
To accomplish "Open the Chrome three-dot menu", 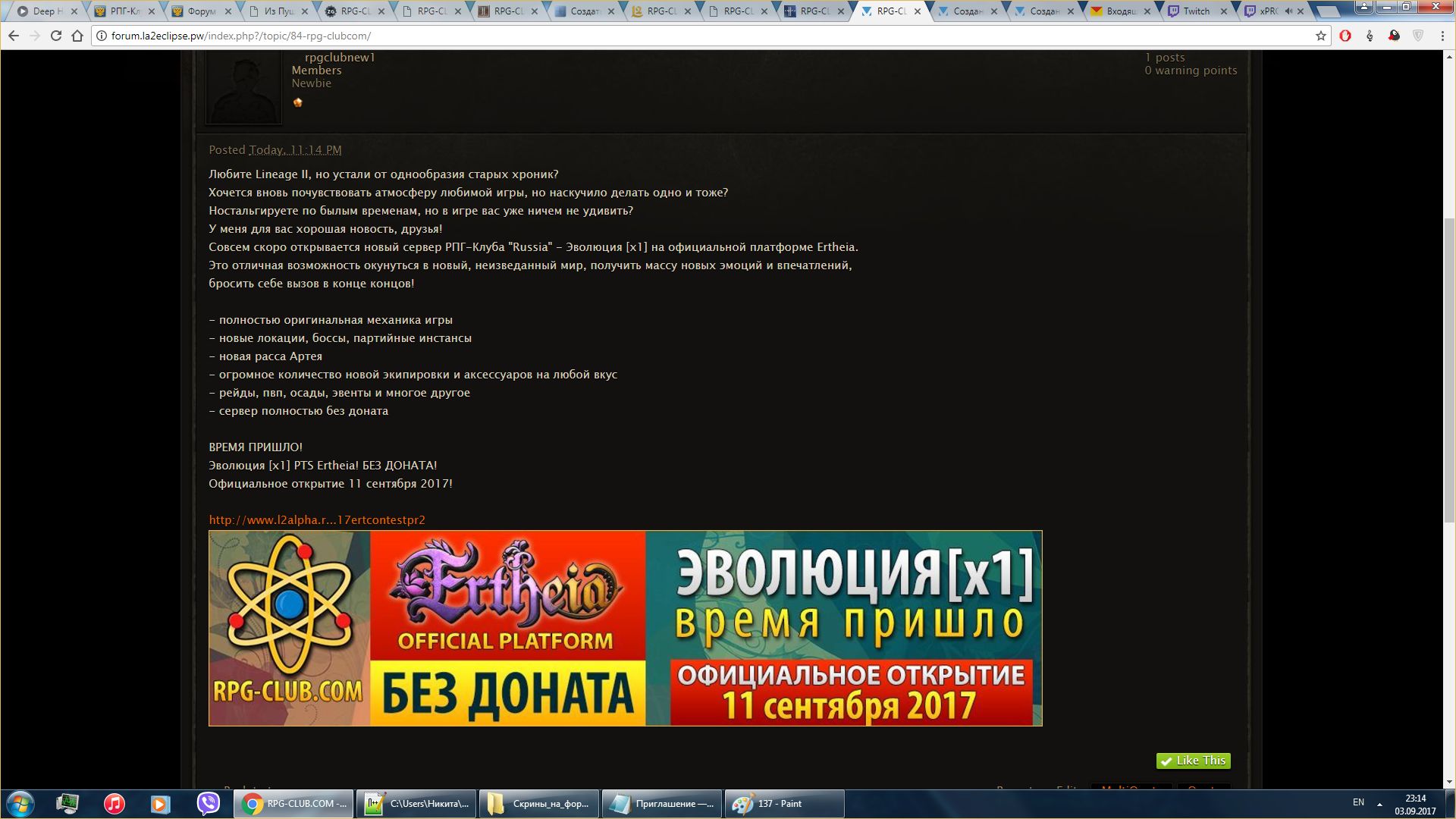I will click(x=1442, y=36).
